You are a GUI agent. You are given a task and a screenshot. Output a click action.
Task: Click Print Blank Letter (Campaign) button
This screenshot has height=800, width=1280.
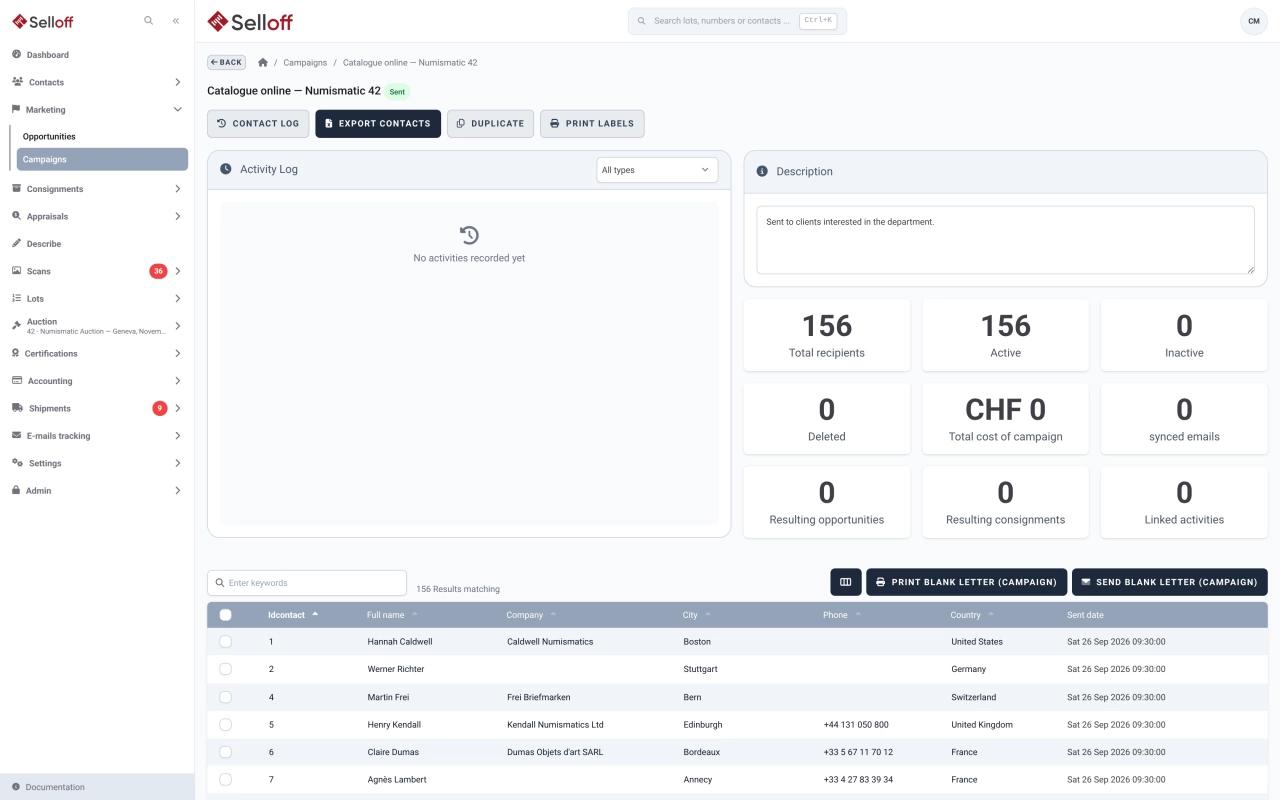966,582
